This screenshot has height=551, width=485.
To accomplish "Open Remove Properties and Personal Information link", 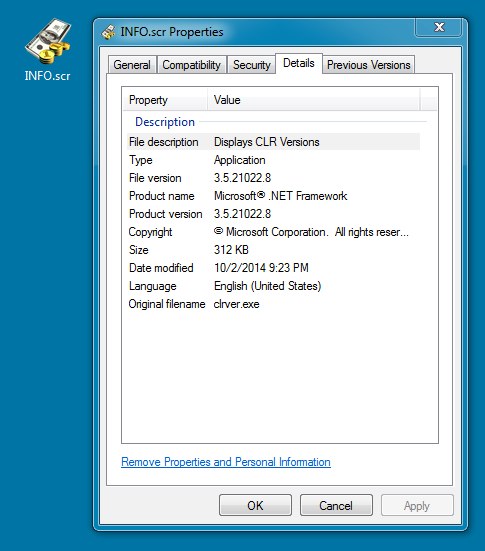I will [226, 462].
